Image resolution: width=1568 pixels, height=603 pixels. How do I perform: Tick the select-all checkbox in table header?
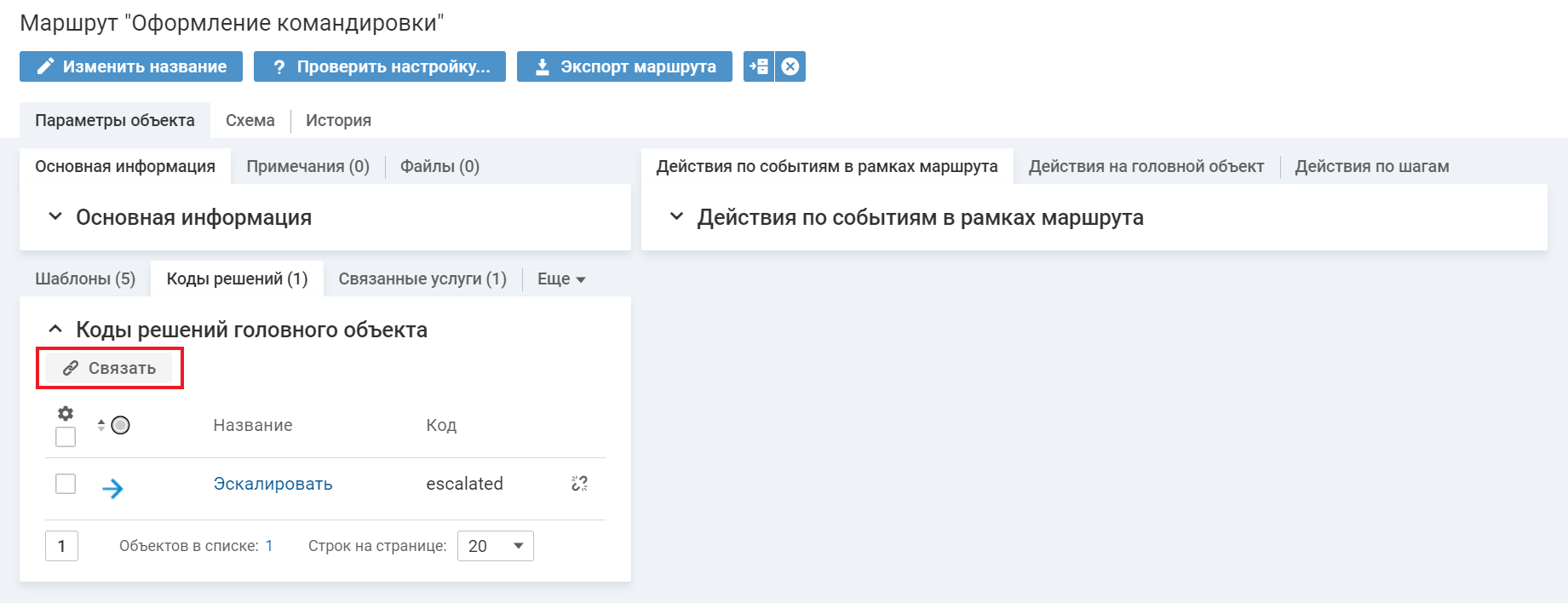[66, 437]
